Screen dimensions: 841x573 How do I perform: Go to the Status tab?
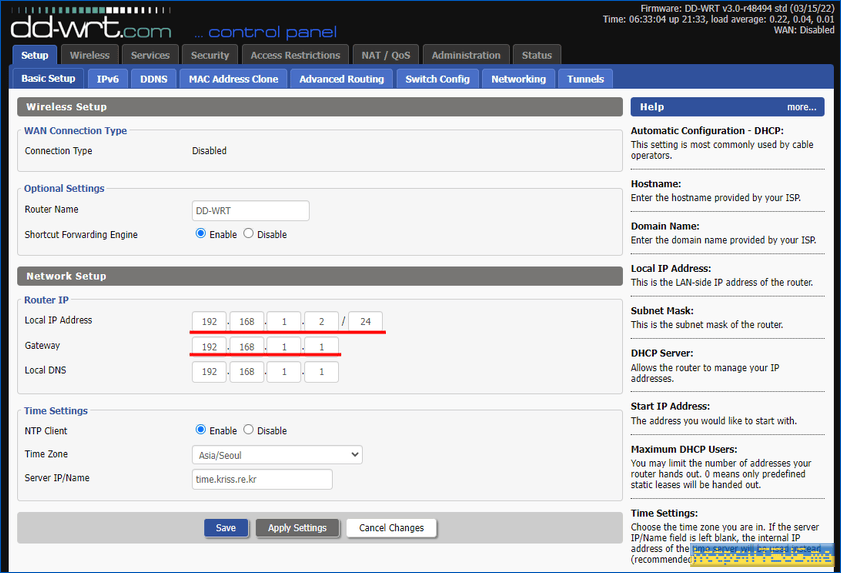point(537,55)
